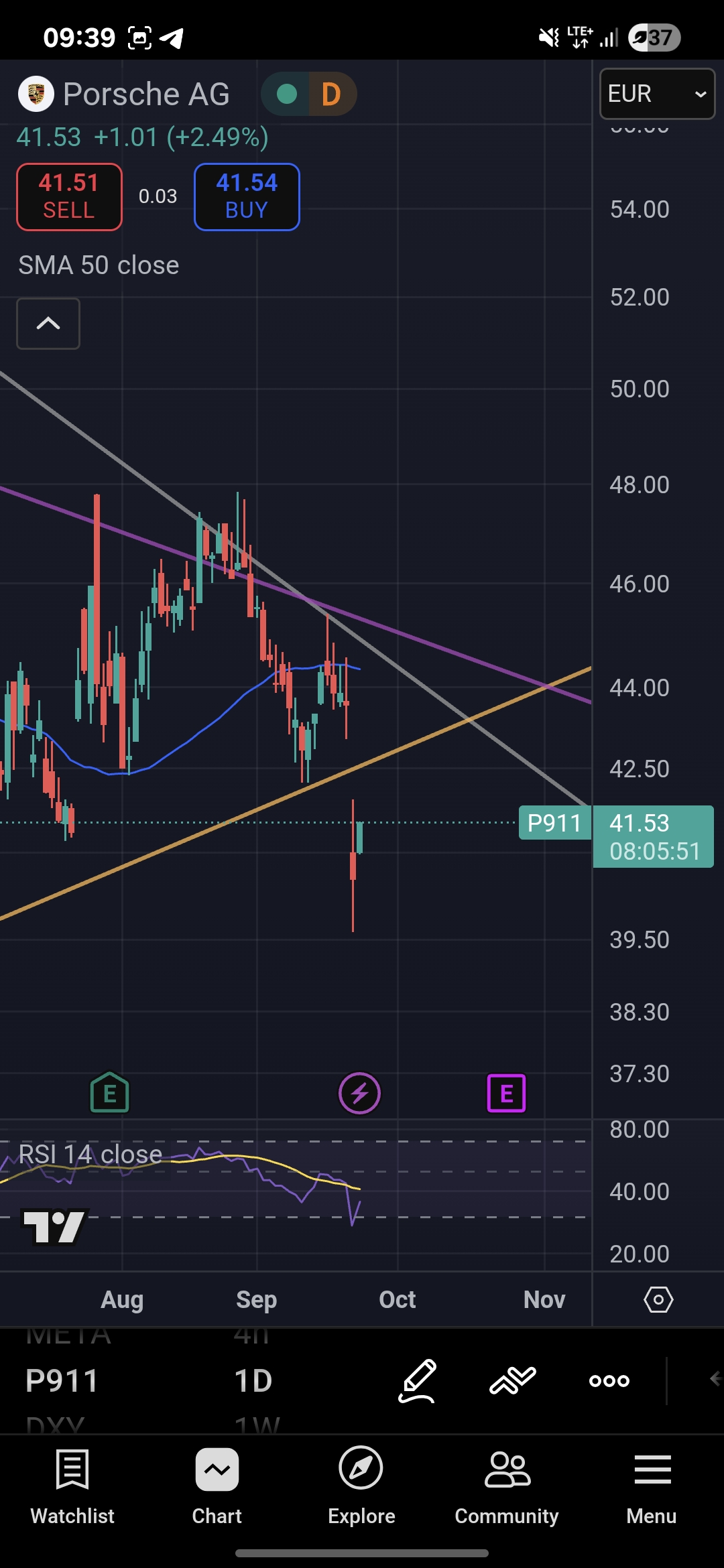Open the three-dots more options
The image size is (724, 1568).
point(609,1380)
